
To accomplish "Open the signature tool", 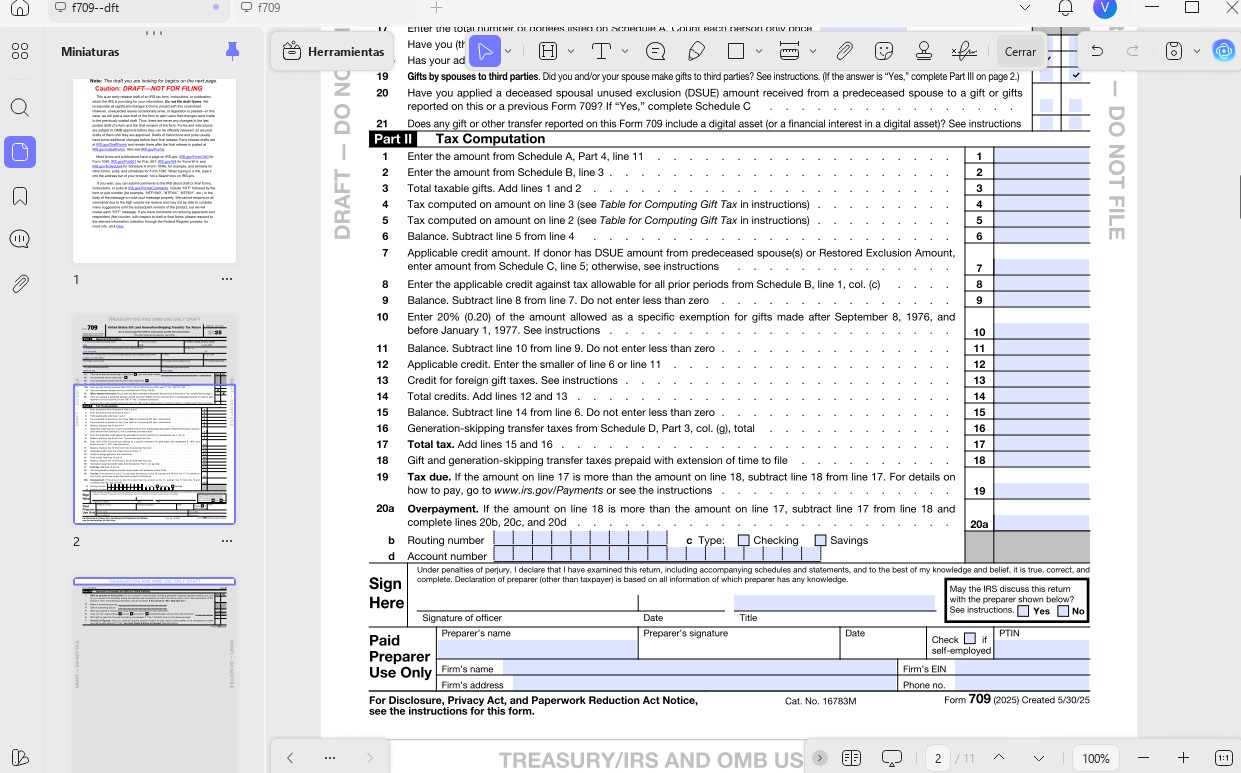I will [x=964, y=51].
